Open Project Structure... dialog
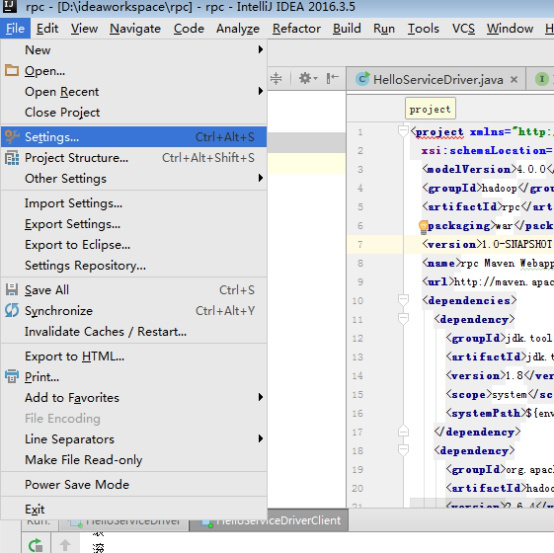 pos(134,158)
